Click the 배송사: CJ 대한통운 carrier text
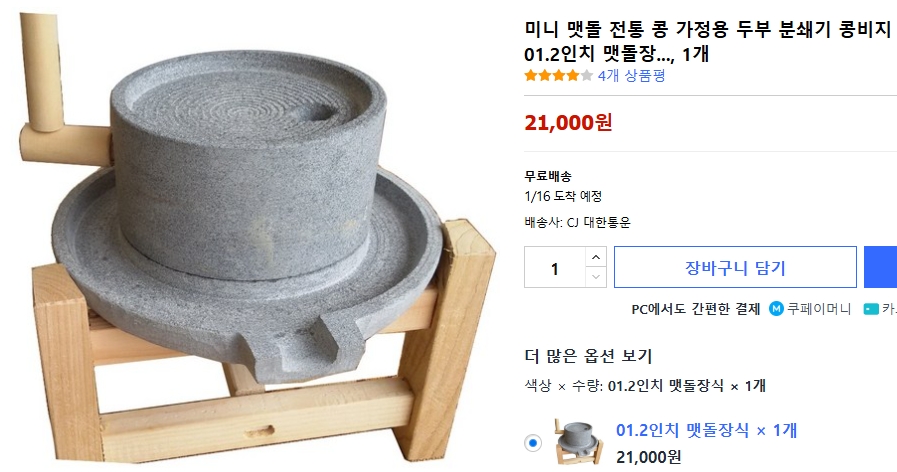The height and width of the screenshot is (472, 897). (x=577, y=222)
